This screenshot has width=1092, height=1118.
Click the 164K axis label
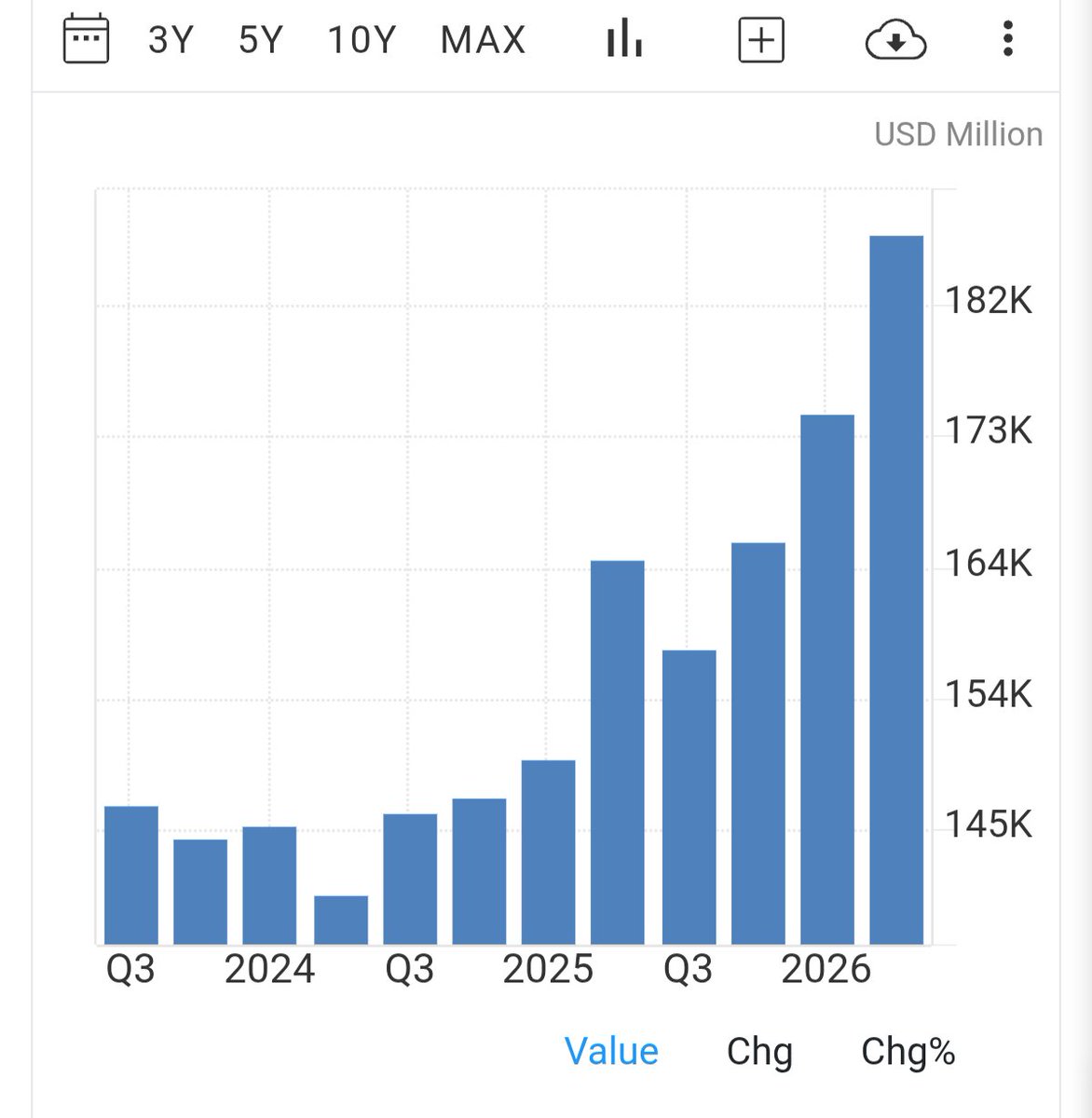990,564
